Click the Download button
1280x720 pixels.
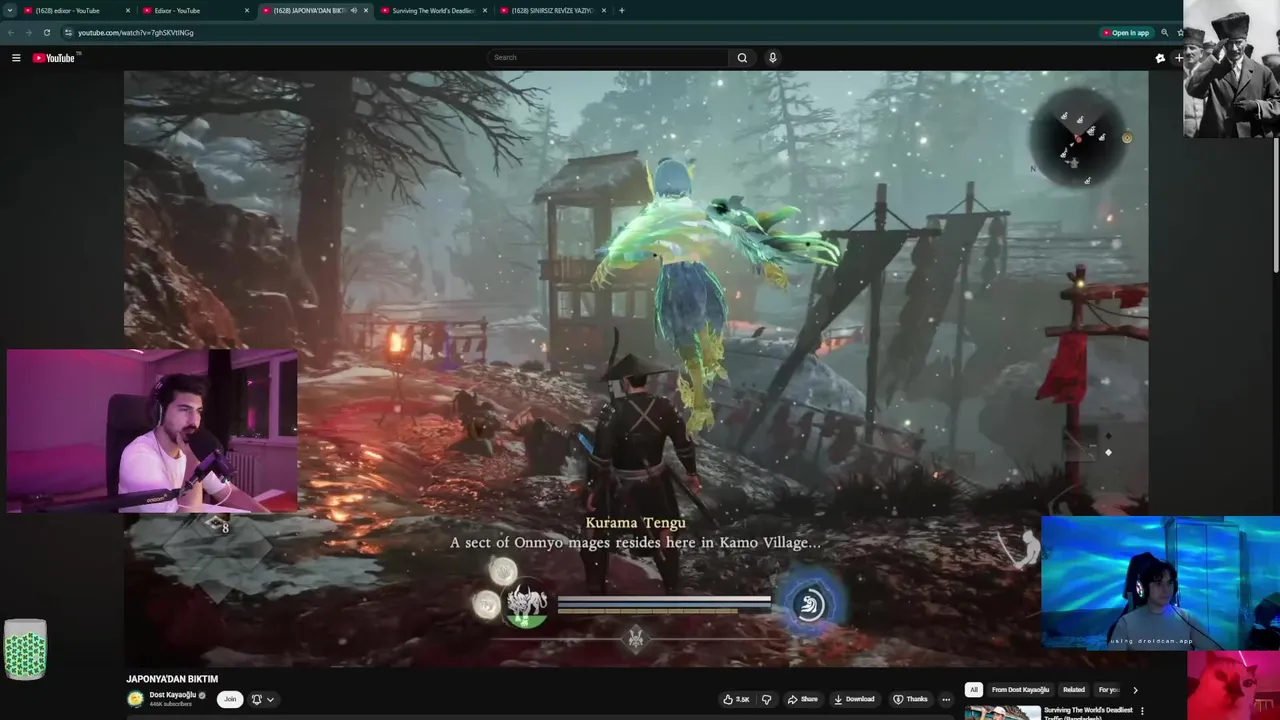853,700
